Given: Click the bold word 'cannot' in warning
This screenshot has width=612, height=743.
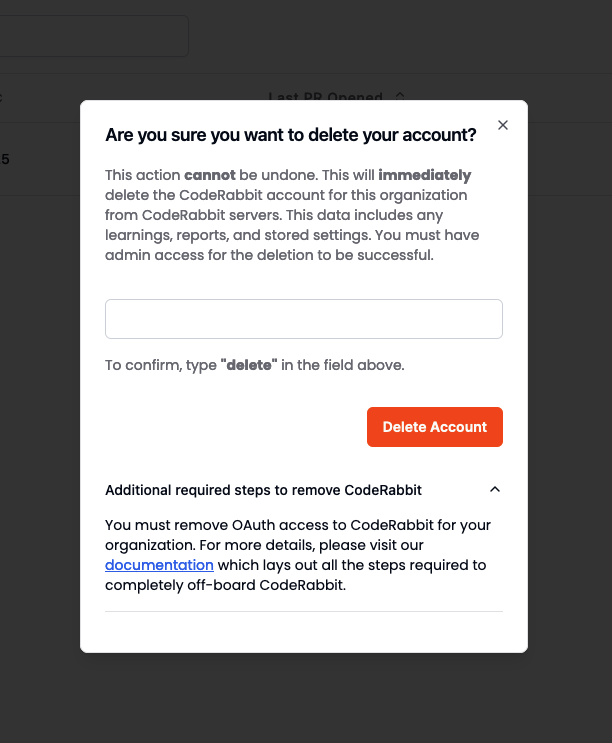Looking at the screenshot, I should (x=210, y=175).
